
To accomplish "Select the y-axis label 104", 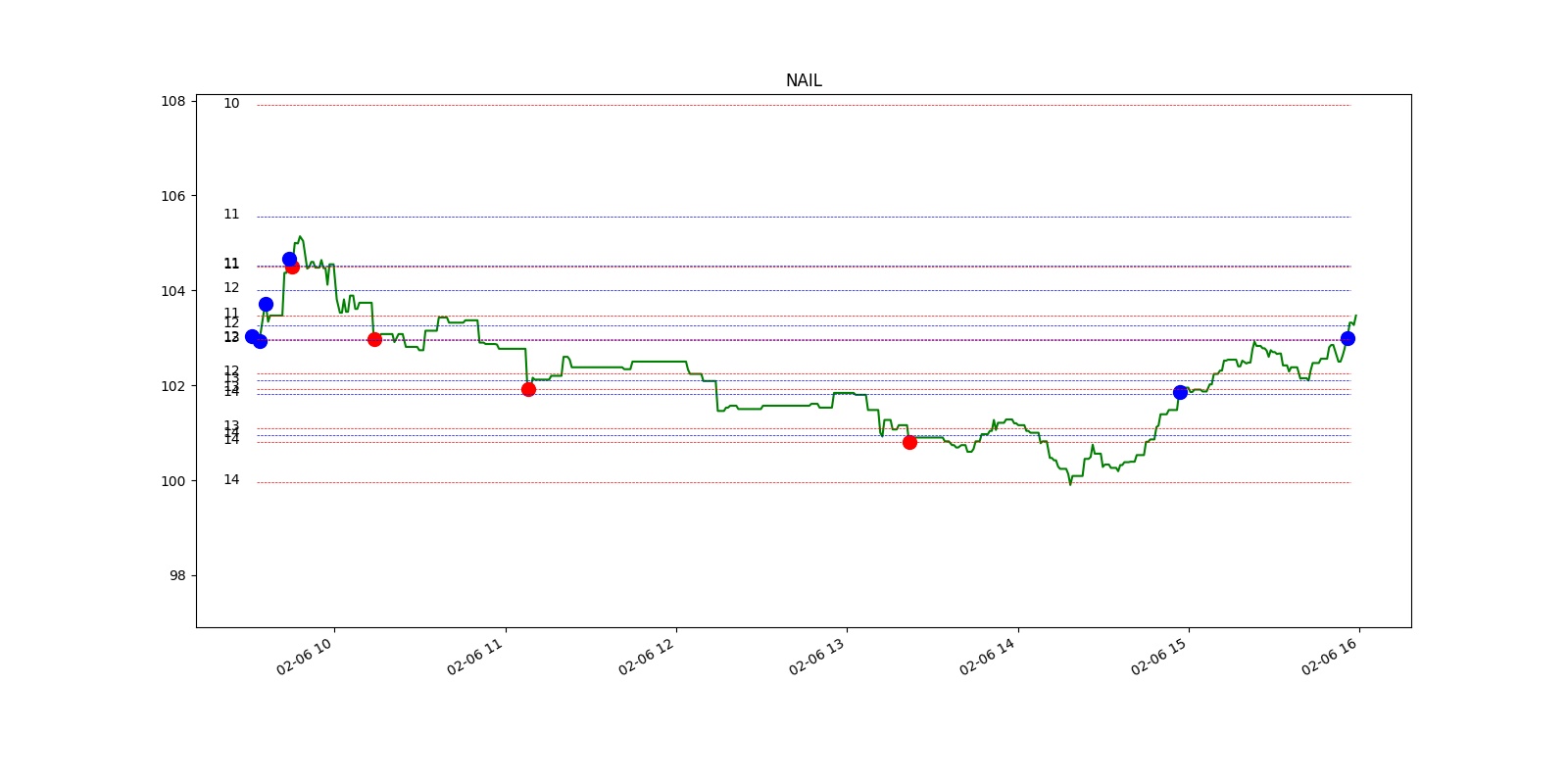I will point(173,291).
